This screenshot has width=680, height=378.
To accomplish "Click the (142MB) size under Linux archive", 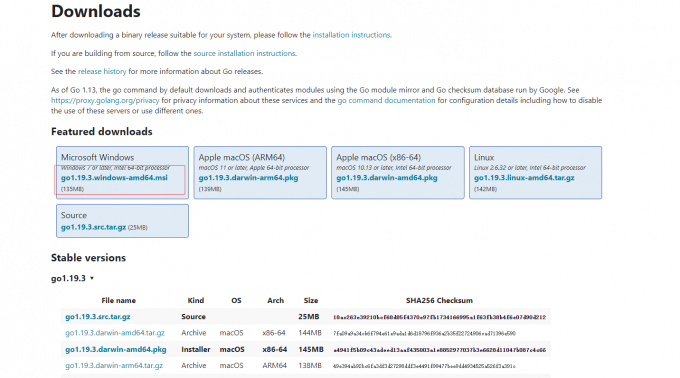I will click(x=486, y=189).
